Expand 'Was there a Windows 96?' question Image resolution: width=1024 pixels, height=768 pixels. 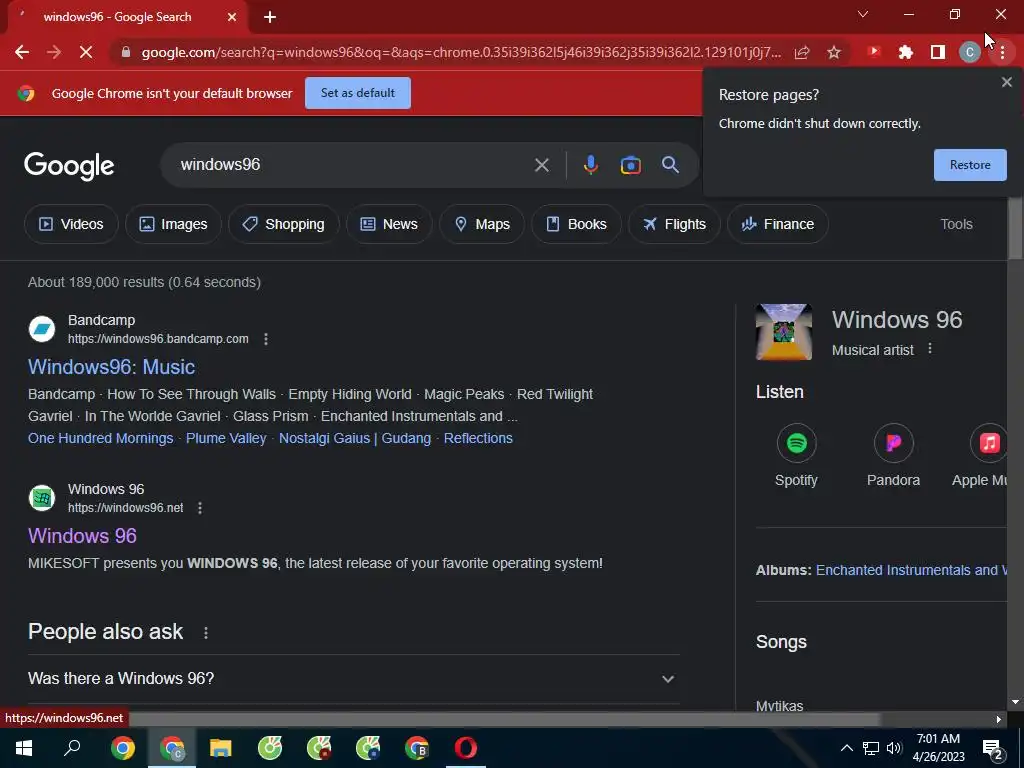(x=353, y=679)
